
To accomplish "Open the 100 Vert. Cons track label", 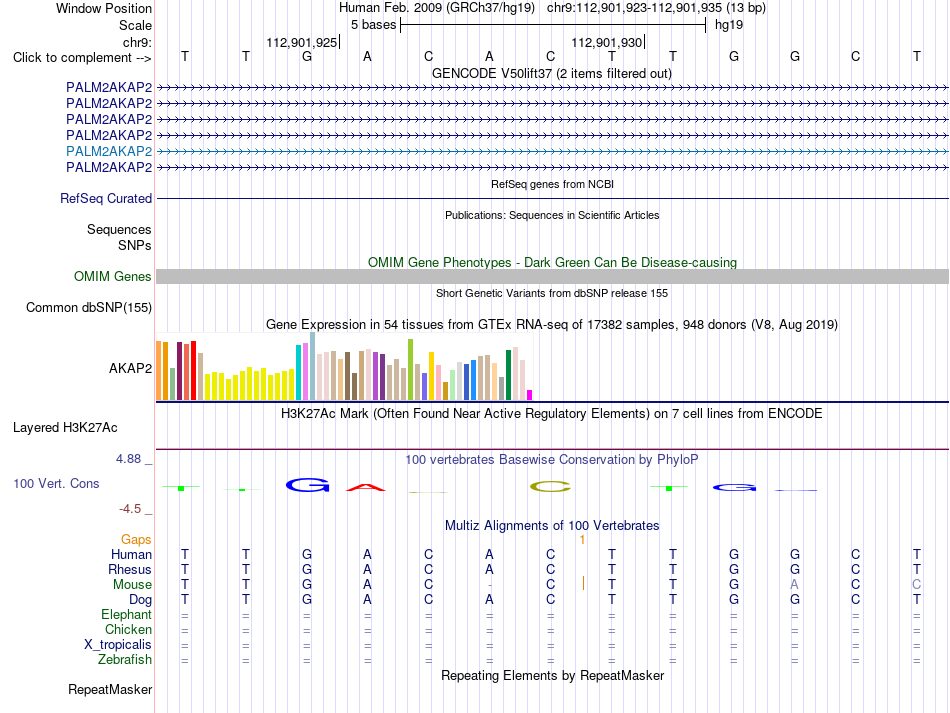I will pos(56,483).
